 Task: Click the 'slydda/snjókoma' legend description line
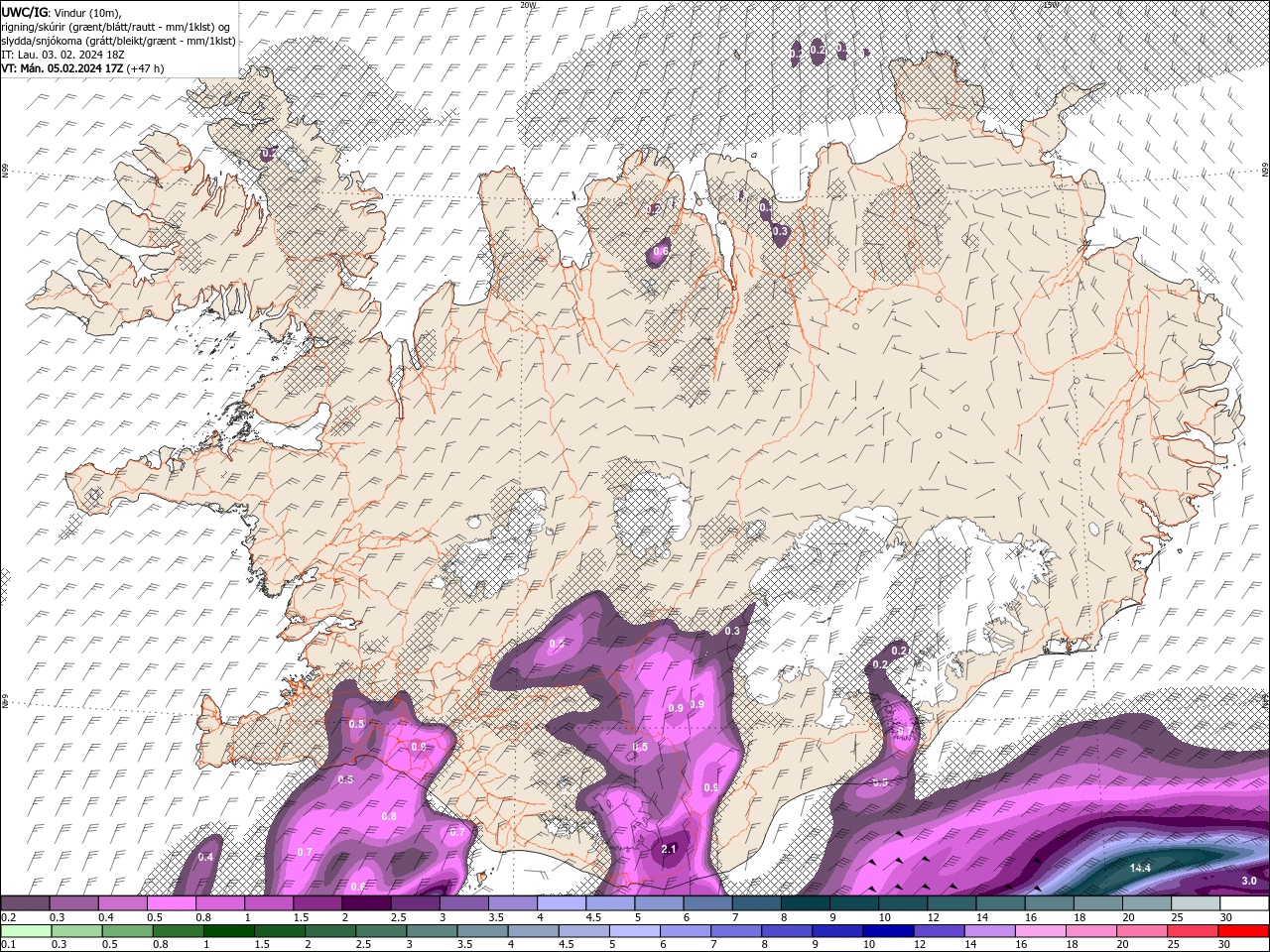point(118,41)
